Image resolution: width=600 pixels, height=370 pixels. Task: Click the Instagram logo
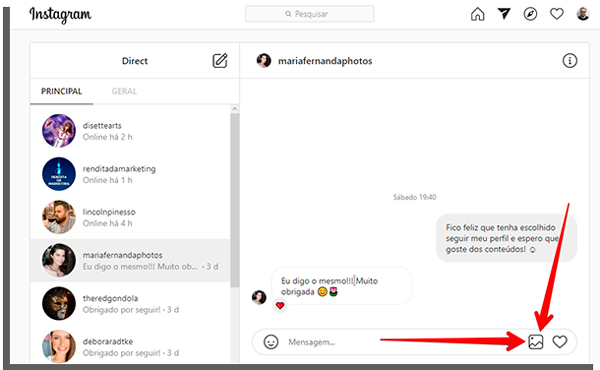pos(60,15)
